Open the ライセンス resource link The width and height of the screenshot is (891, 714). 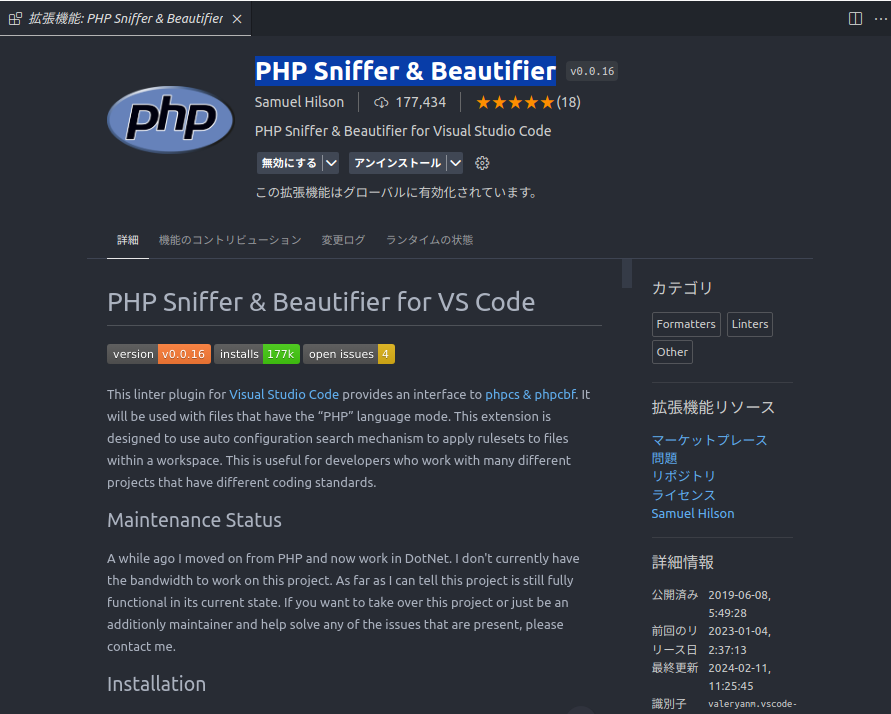[684, 495]
